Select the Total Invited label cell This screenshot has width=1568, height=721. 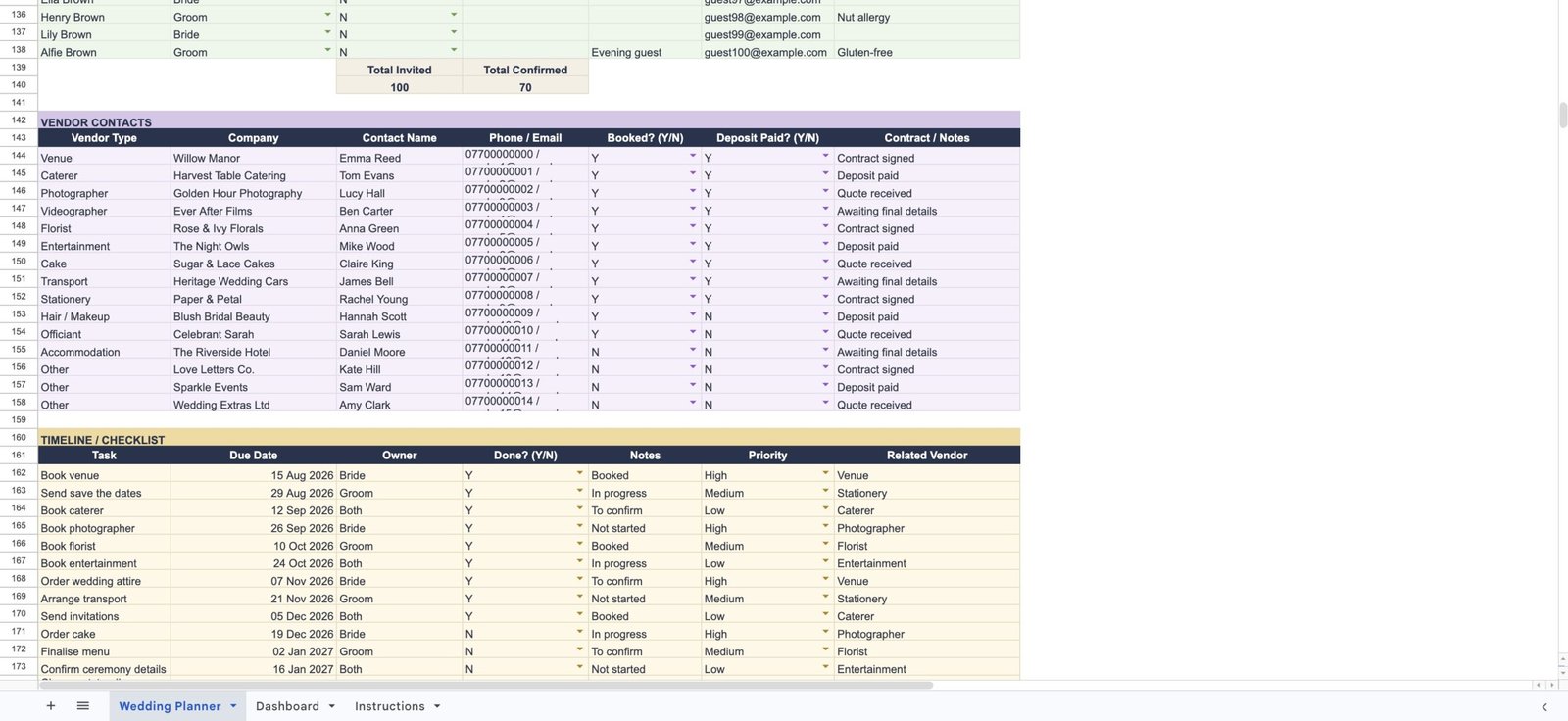click(x=399, y=70)
